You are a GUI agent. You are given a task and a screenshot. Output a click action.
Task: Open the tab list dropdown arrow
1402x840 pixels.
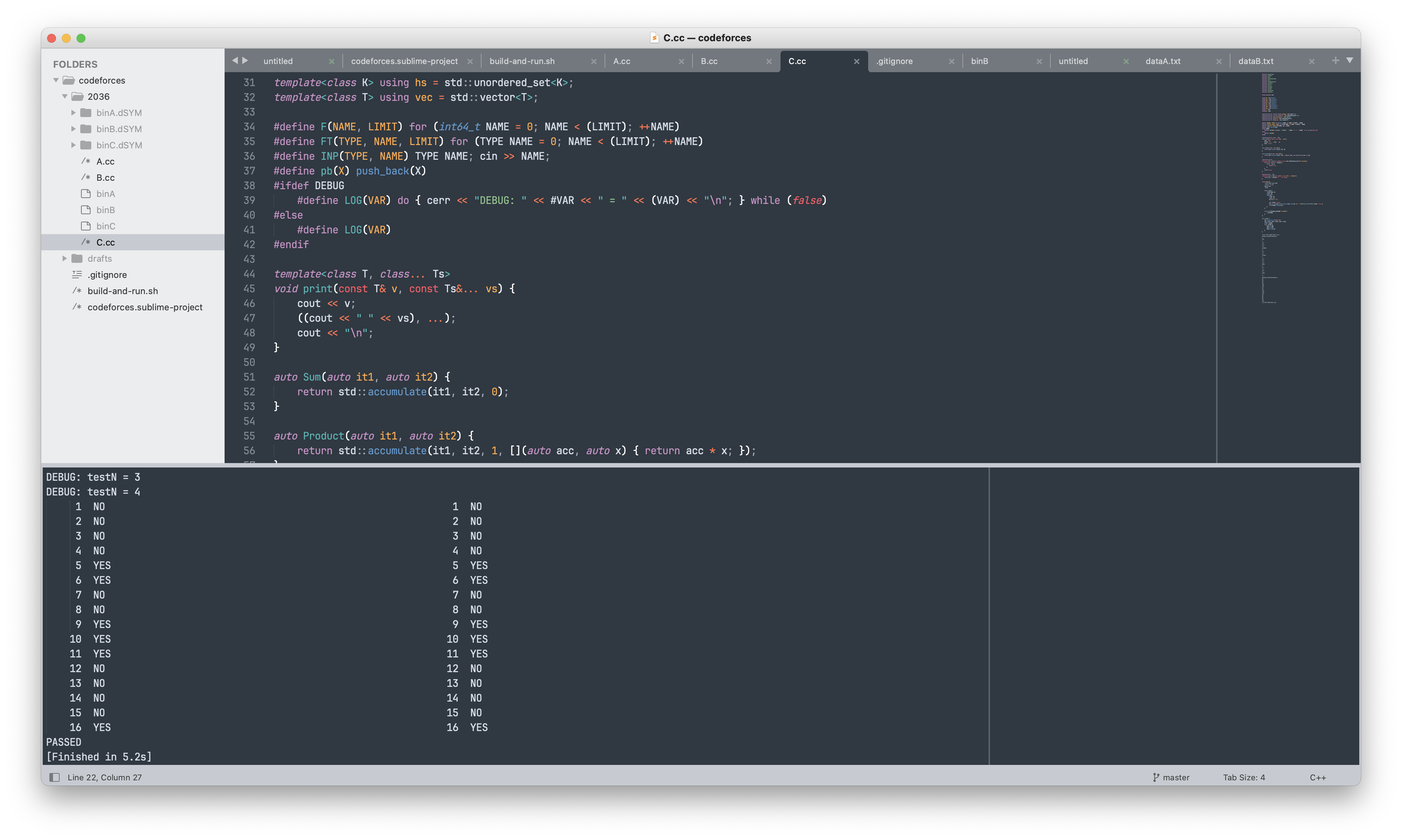tap(1350, 61)
